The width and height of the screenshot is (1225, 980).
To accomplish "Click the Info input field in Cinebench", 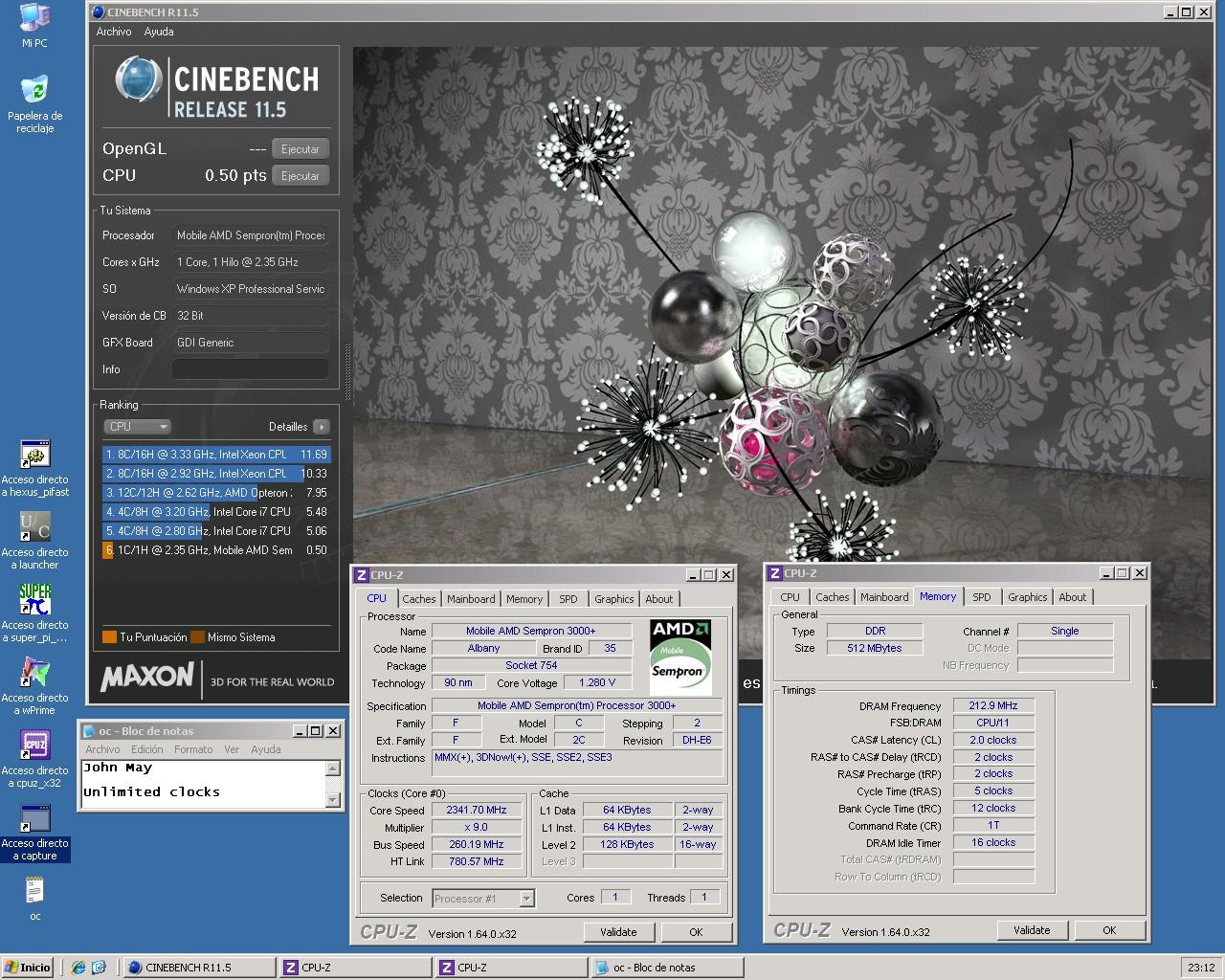I will tap(251, 369).
